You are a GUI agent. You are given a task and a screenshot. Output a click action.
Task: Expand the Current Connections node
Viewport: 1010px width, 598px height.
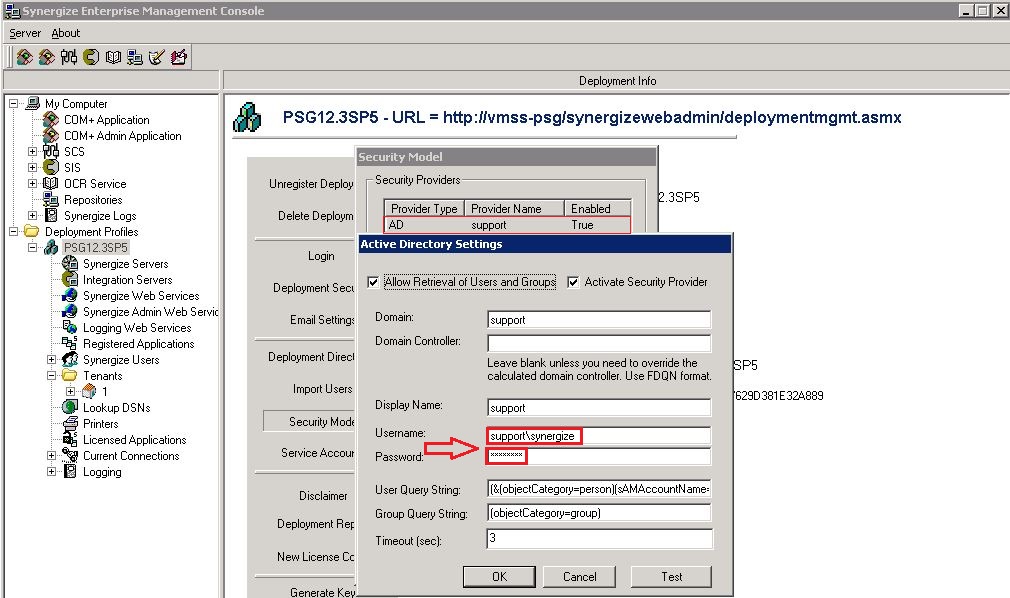[52, 456]
